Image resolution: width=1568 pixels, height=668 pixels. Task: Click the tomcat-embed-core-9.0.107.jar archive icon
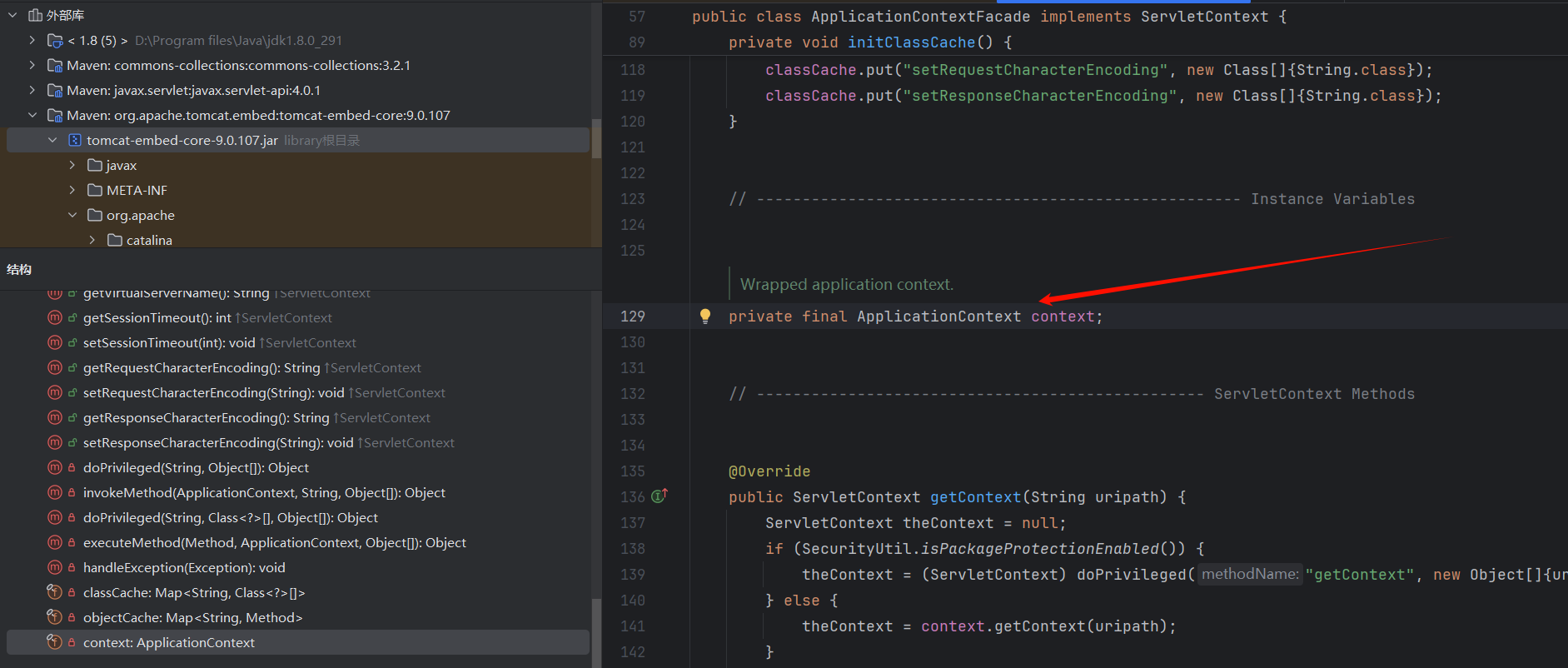(x=75, y=140)
